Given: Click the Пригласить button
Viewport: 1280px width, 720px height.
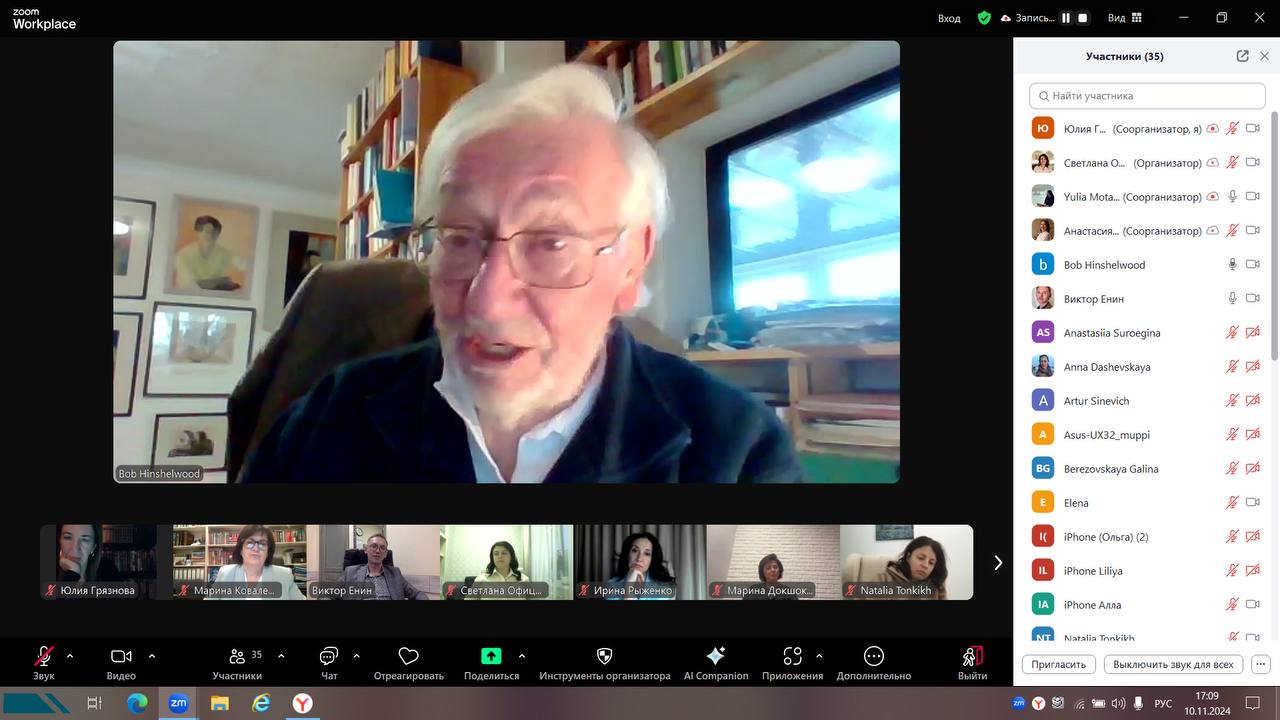Looking at the screenshot, I should pos(1058,664).
